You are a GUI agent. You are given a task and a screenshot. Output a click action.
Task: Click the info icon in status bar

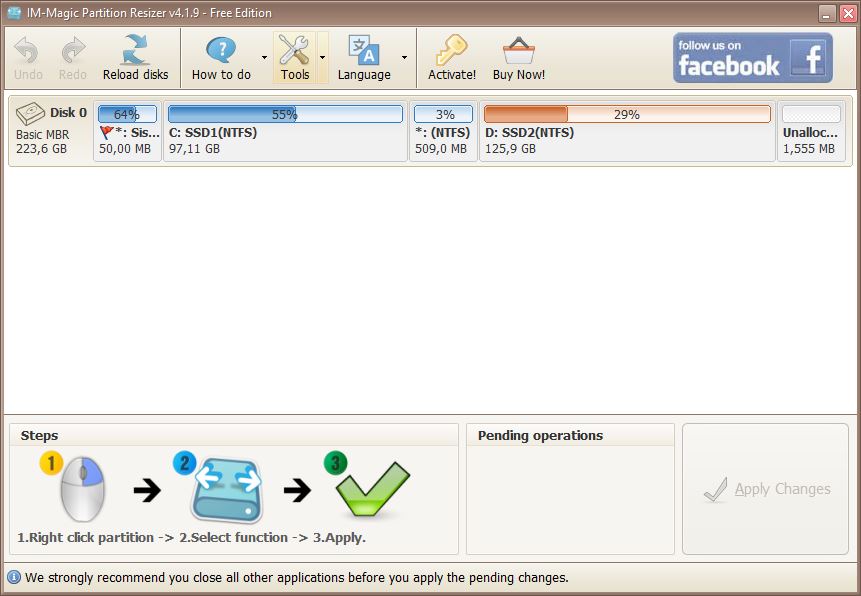coord(13,577)
